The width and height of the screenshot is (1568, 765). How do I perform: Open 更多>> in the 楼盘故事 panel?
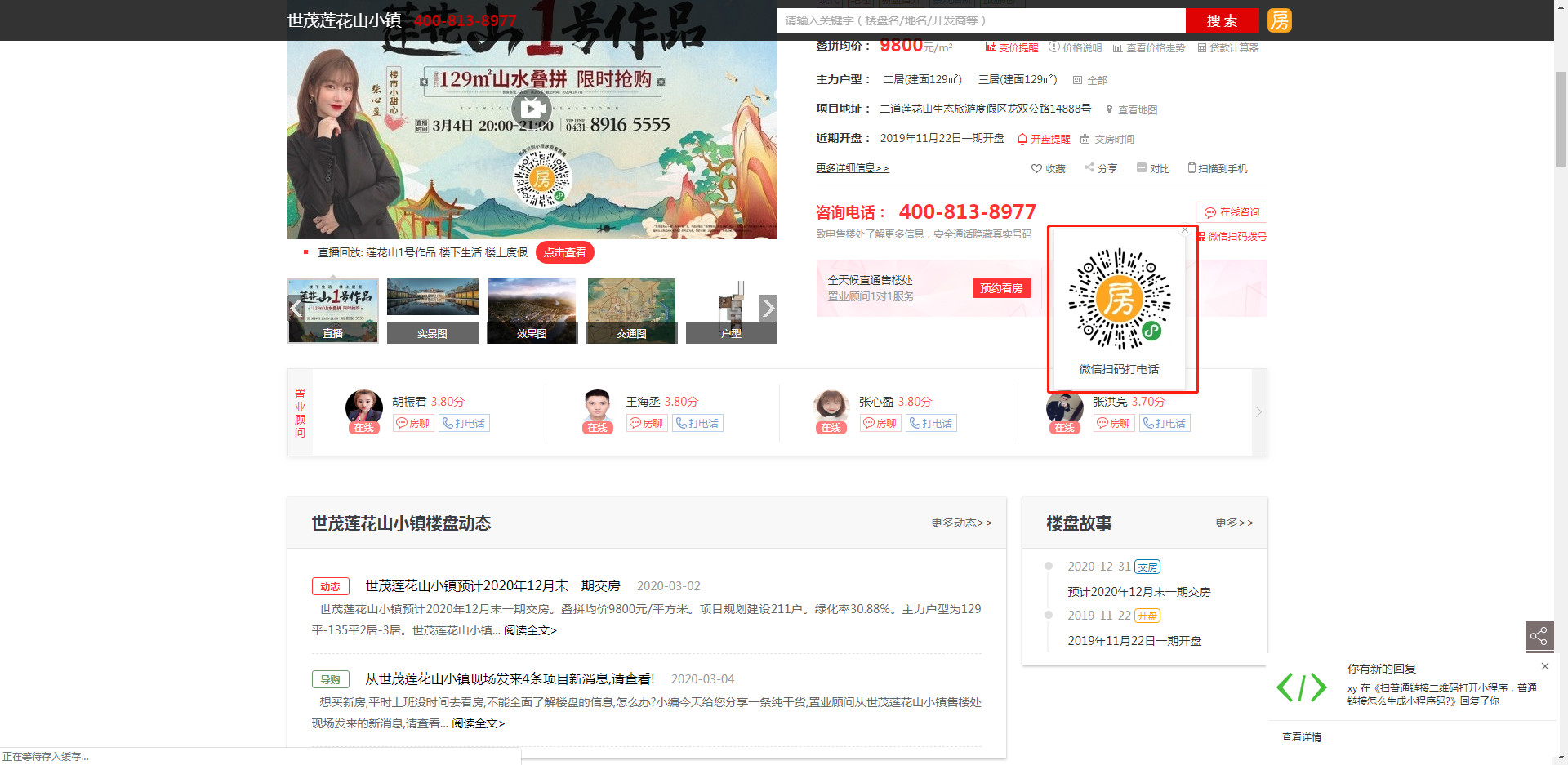(x=1234, y=523)
